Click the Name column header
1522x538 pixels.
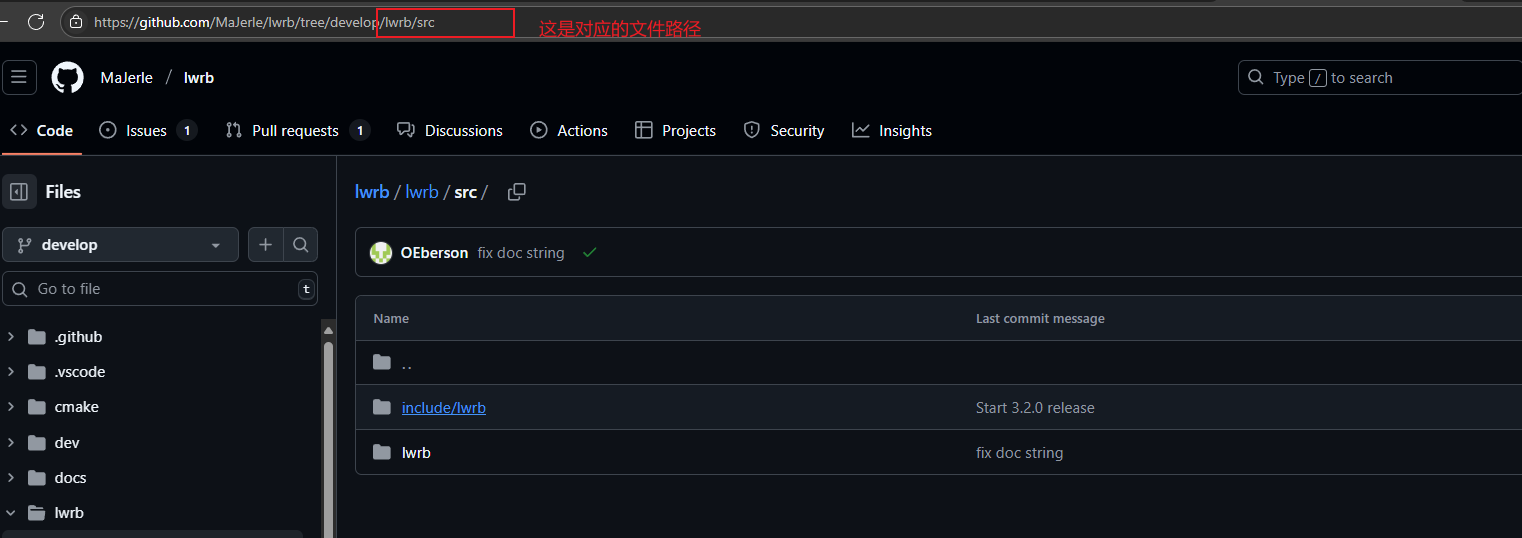[x=391, y=318]
